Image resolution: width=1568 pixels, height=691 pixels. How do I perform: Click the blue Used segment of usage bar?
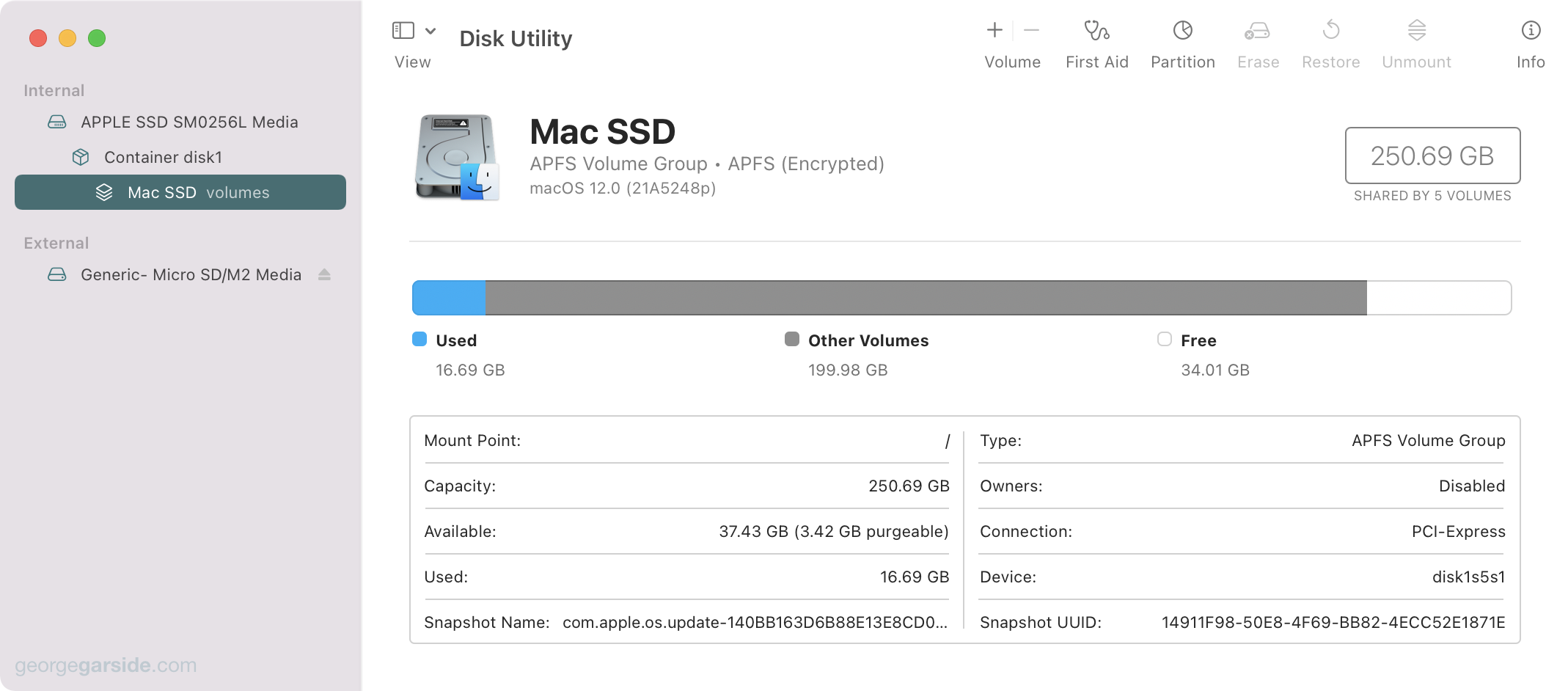coord(449,298)
